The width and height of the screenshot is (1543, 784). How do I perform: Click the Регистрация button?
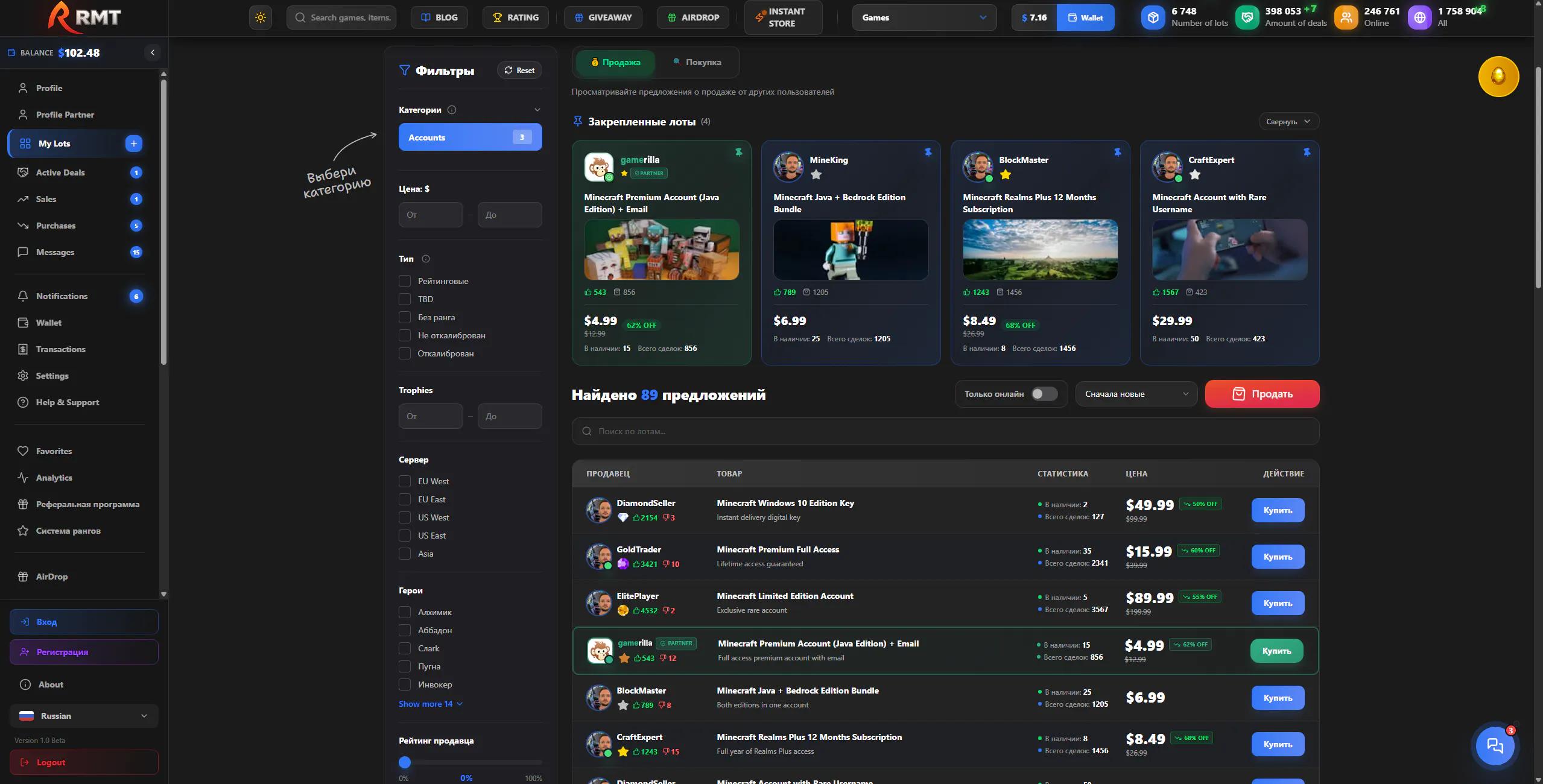click(x=84, y=652)
